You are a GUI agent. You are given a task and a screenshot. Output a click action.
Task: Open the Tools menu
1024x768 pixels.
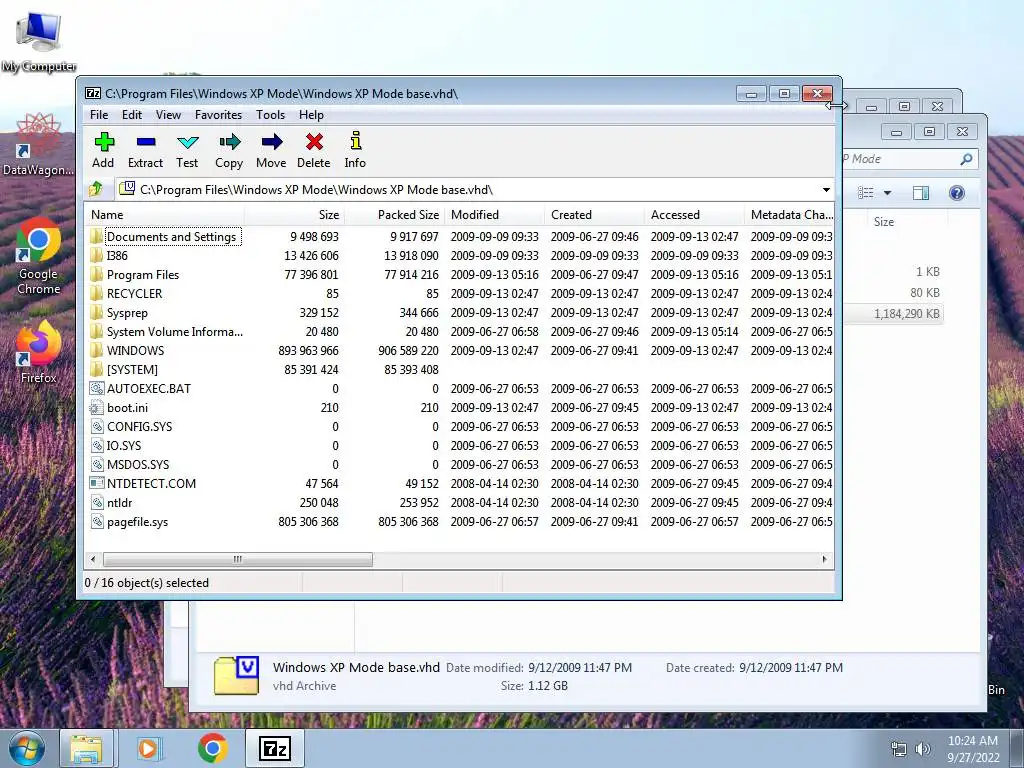click(270, 115)
